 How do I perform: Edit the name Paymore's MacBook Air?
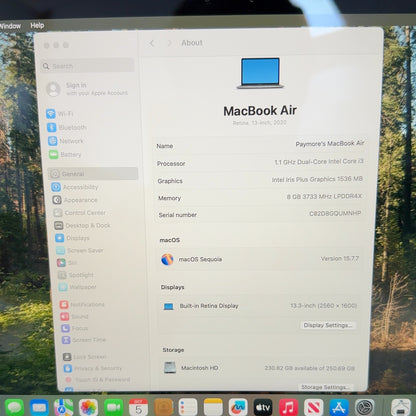pyautogui.click(x=330, y=144)
